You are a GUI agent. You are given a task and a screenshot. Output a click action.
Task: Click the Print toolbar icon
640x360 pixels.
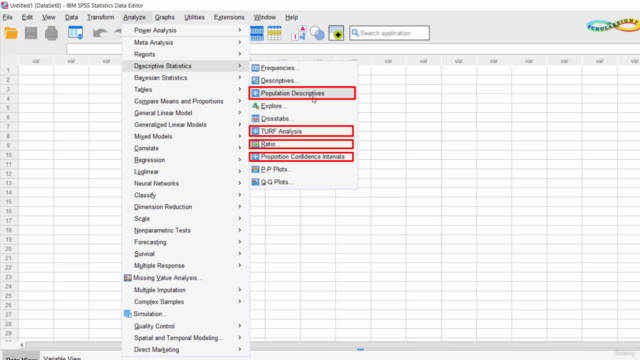[x=51, y=33]
